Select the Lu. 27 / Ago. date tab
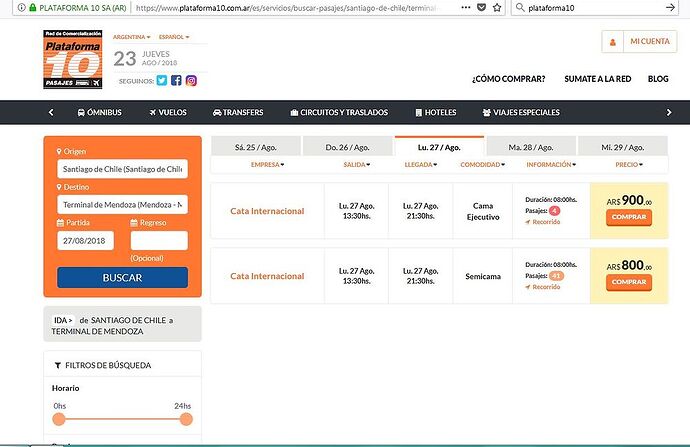 coord(439,147)
